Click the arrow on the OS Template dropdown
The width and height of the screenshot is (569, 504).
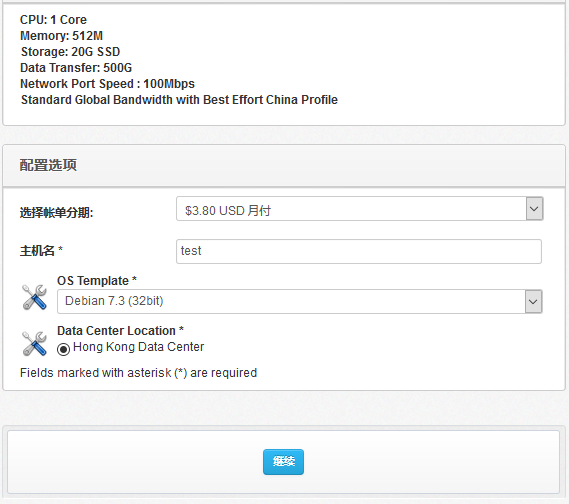click(533, 301)
